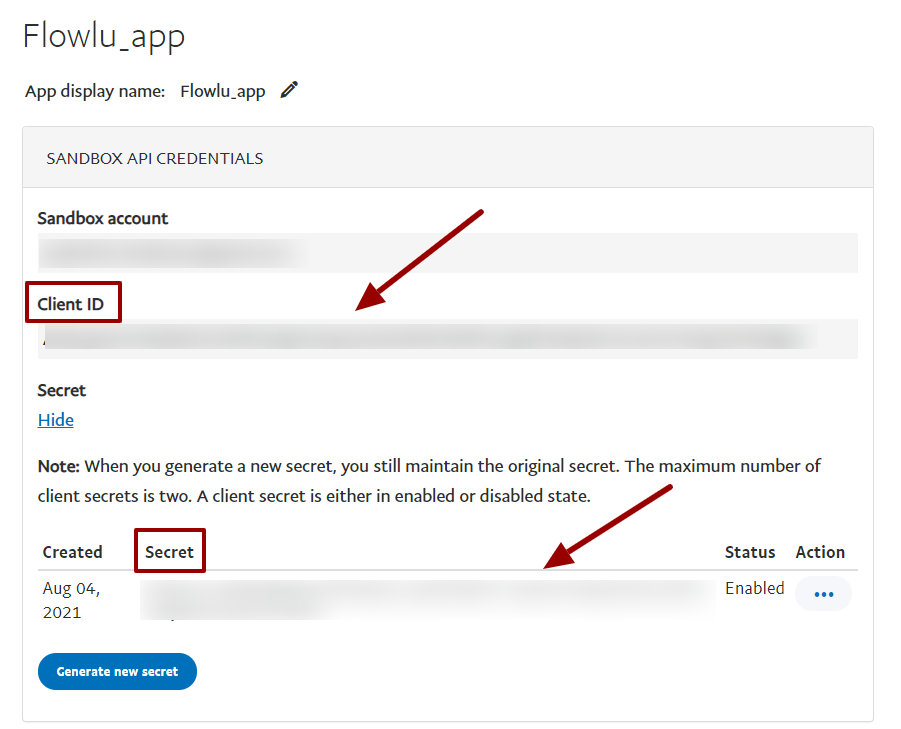Click the Flowlu_app display name value
This screenshot has width=901, height=729.
coord(223,91)
